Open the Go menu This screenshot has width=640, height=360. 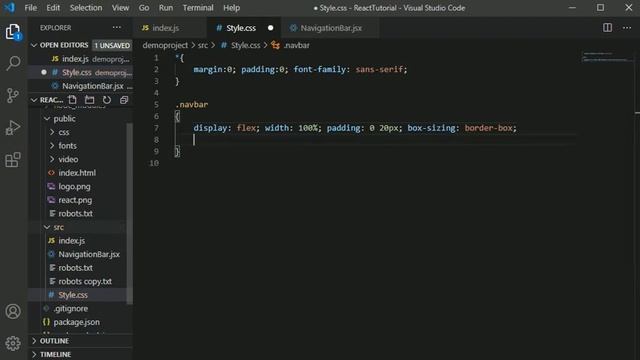(x=144, y=8)
